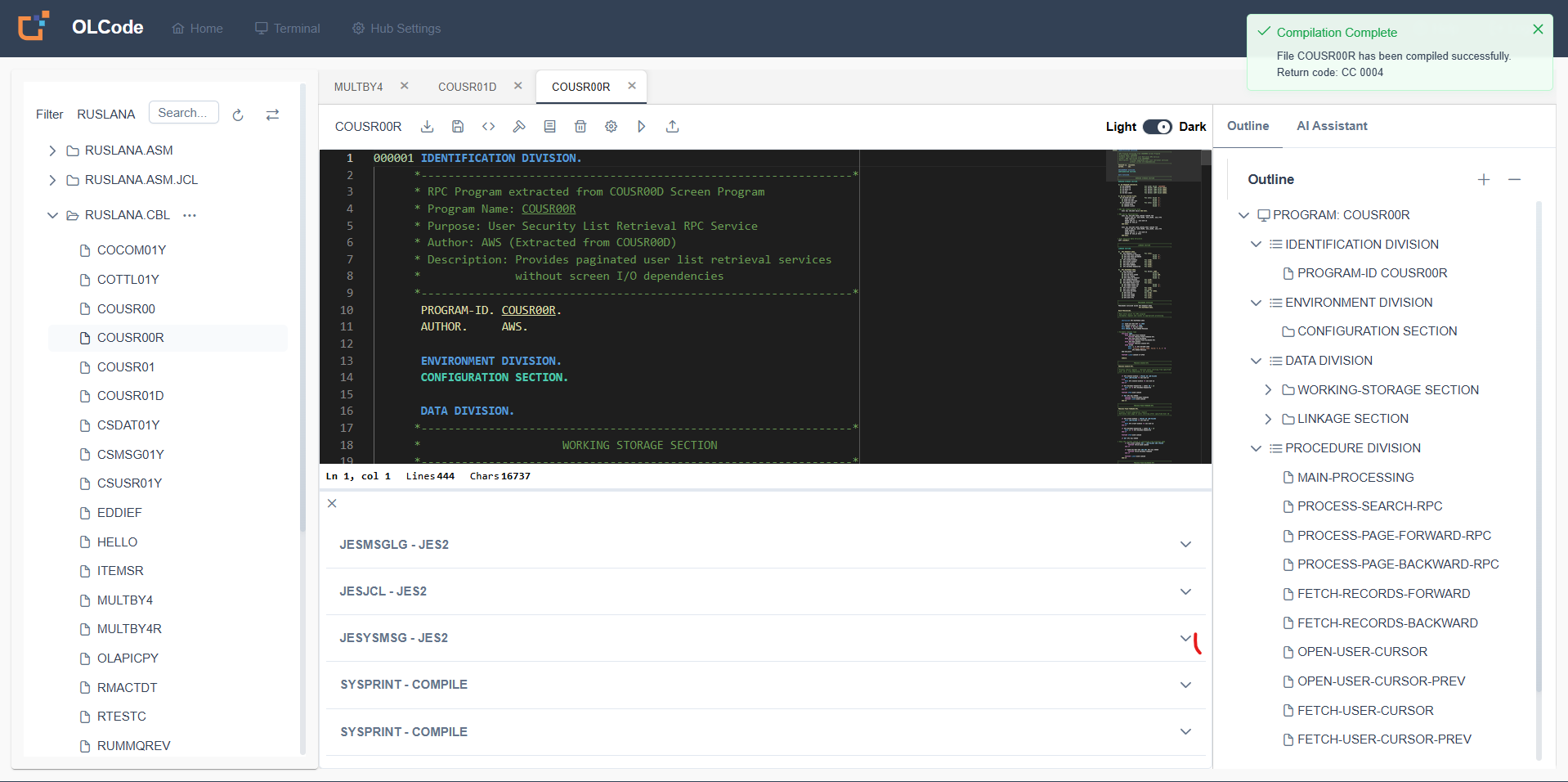The width and height of the screenshot is (1568, 782).
Task: Expand WORKING-STORAGE SECTION in the outline
Action: pos(1268,389)
